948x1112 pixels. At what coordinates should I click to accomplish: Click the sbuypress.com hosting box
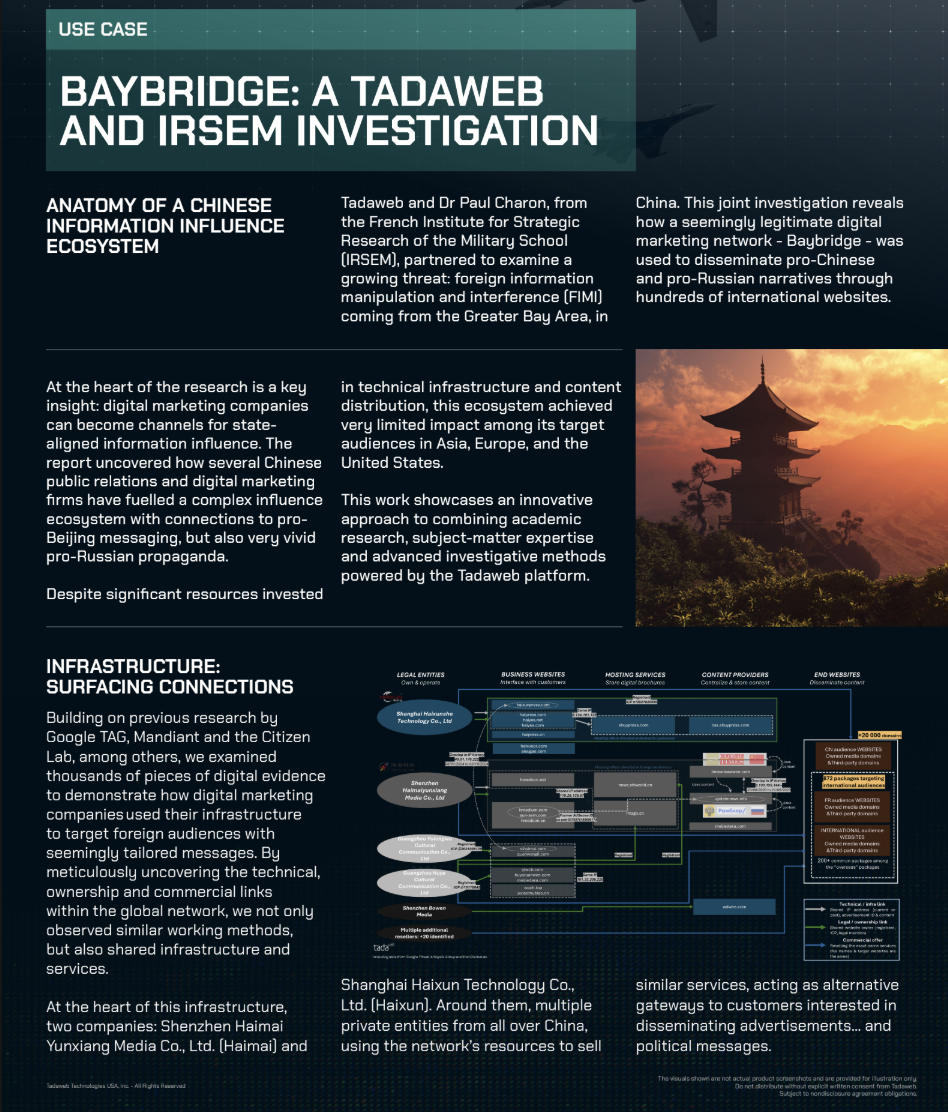pos(633,725)
